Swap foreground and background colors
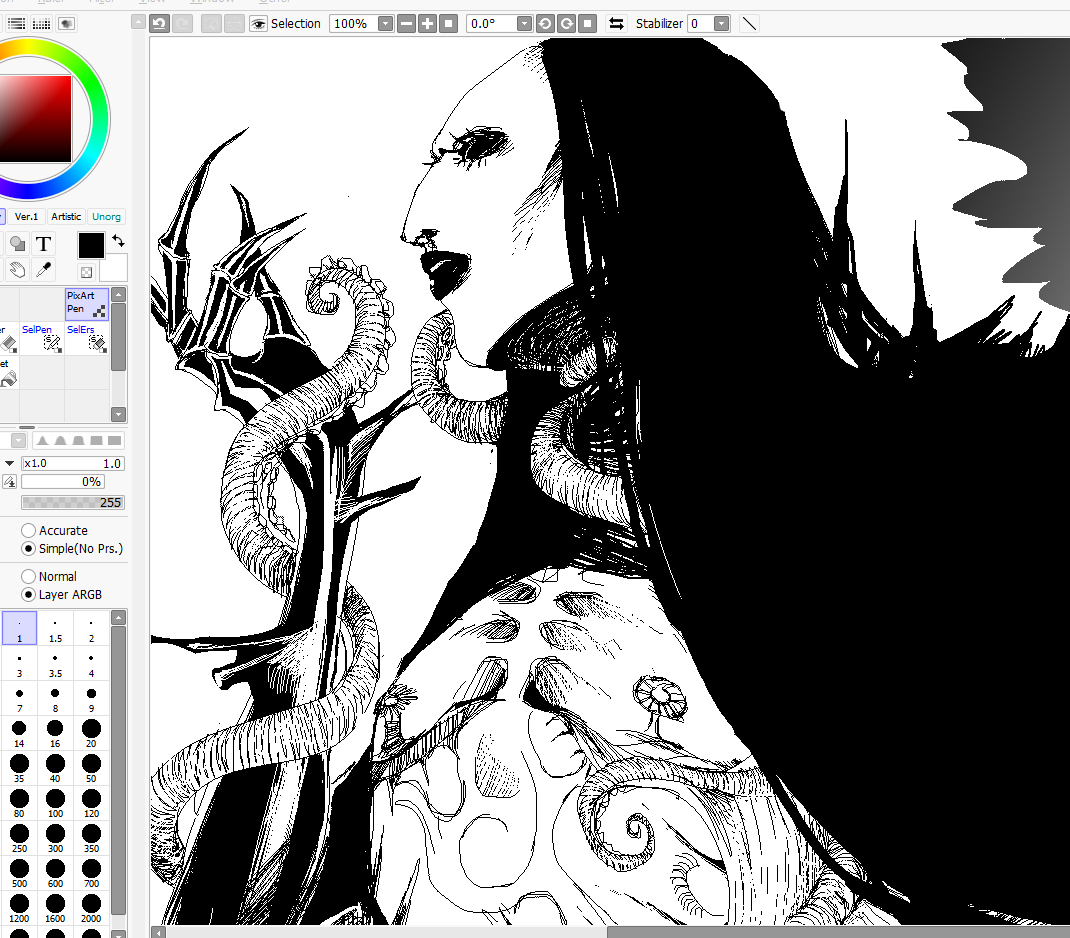 [118, 240]
